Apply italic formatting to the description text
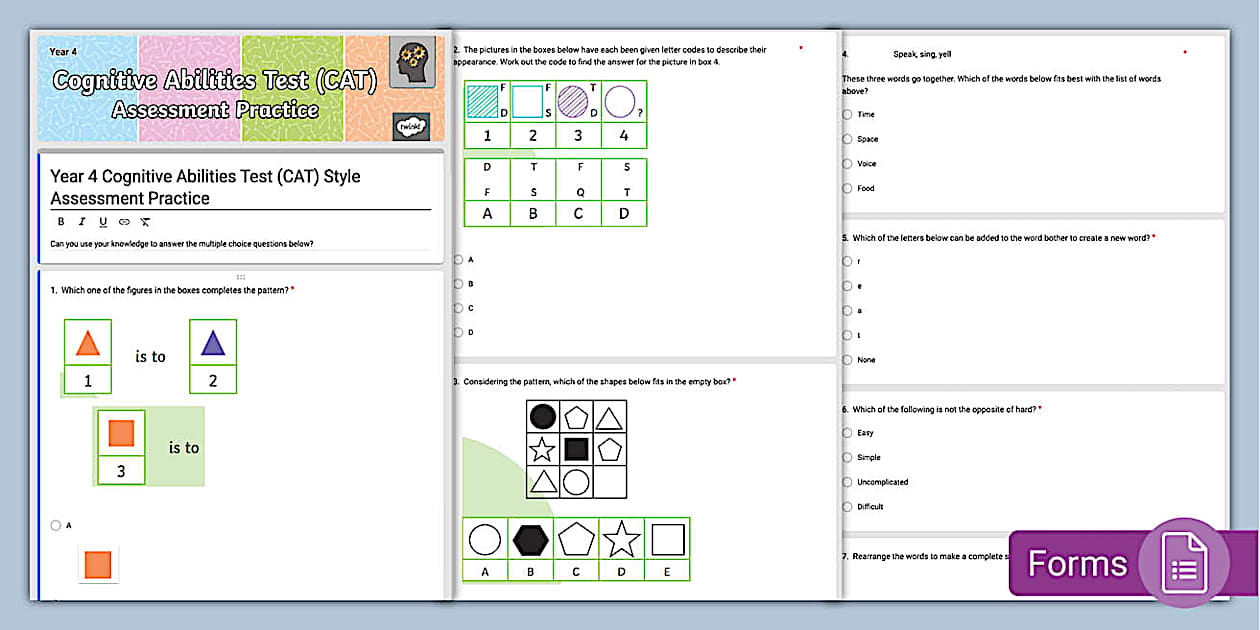Image resolution: width=1260 pixels, height=630 pixels. tap(82, 221)
